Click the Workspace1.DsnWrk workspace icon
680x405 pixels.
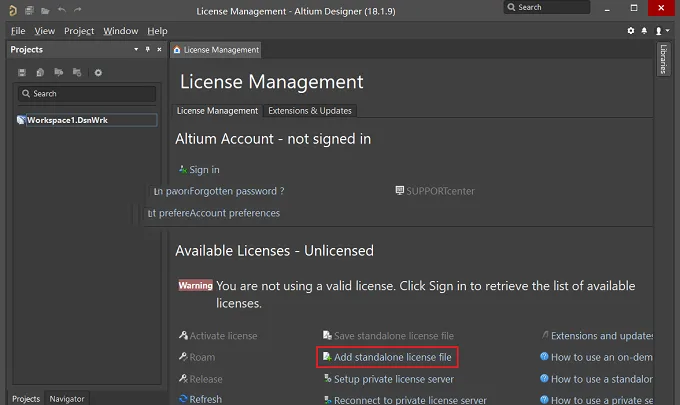pos(21,120)
